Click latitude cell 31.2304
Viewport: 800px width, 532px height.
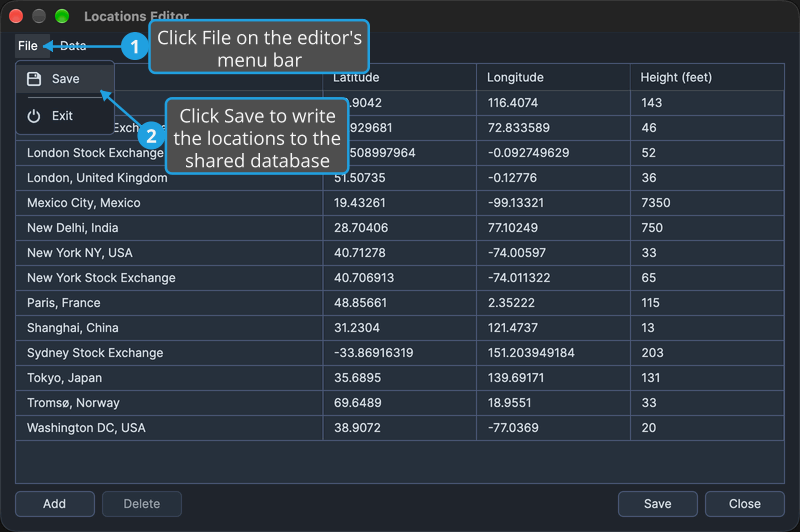399,327
